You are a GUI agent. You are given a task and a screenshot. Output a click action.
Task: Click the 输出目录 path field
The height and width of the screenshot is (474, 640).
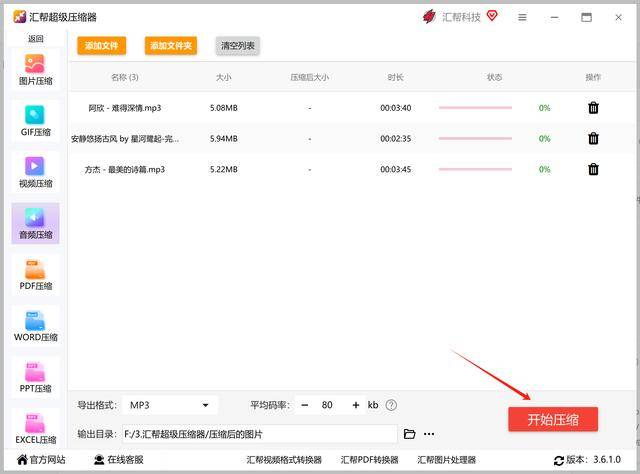(260, 434)
